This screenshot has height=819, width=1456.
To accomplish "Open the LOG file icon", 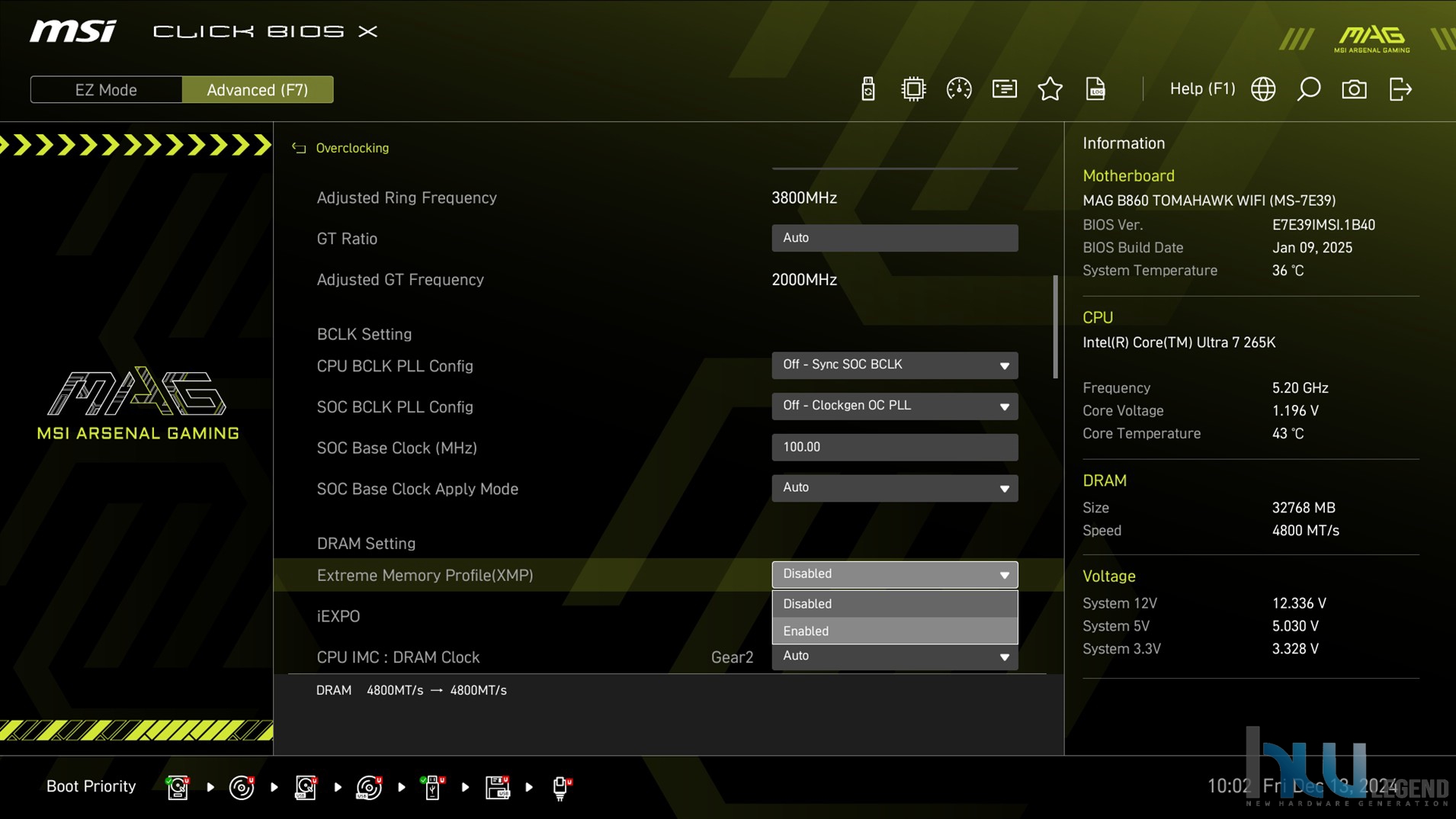I will tap(1095, 89).
